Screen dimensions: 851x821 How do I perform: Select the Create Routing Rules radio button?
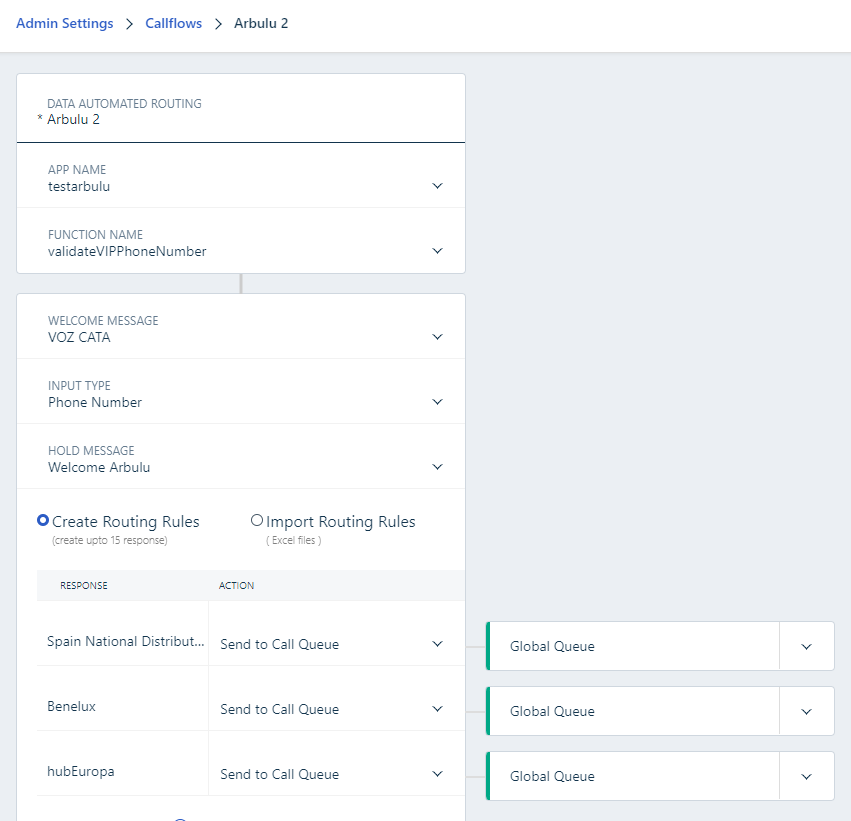tap(43, 520)
